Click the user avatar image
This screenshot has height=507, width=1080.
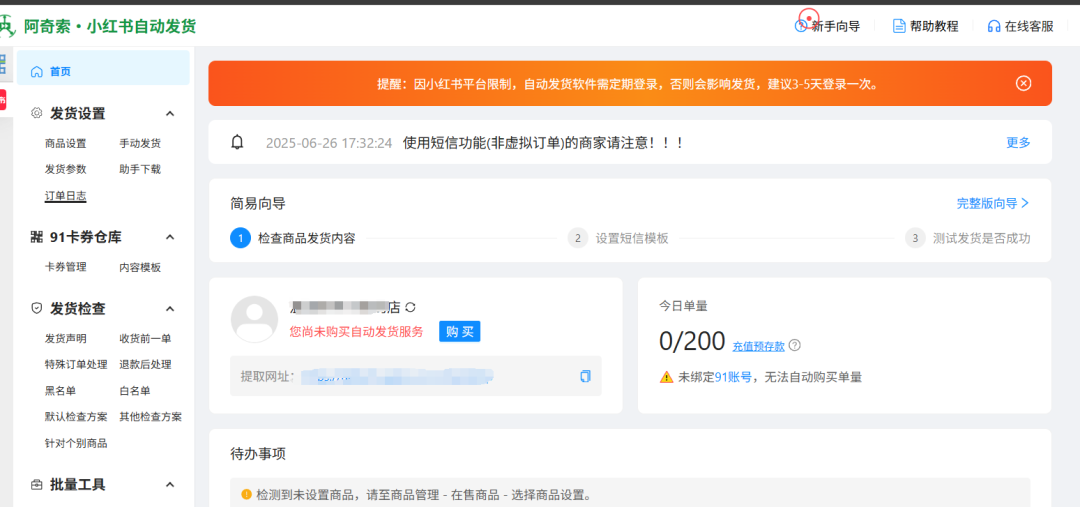point(254,319)
